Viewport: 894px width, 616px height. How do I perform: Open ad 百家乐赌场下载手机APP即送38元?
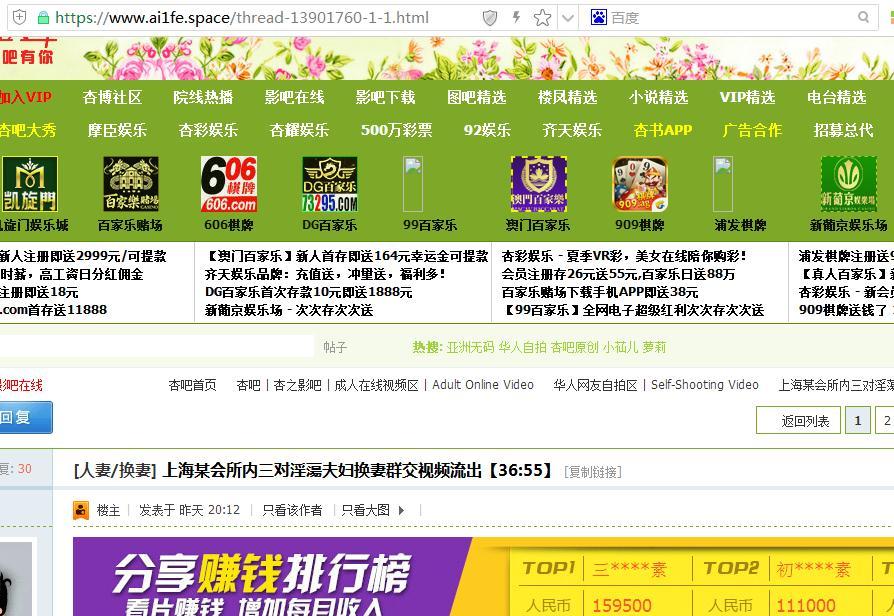click(600, 292)
